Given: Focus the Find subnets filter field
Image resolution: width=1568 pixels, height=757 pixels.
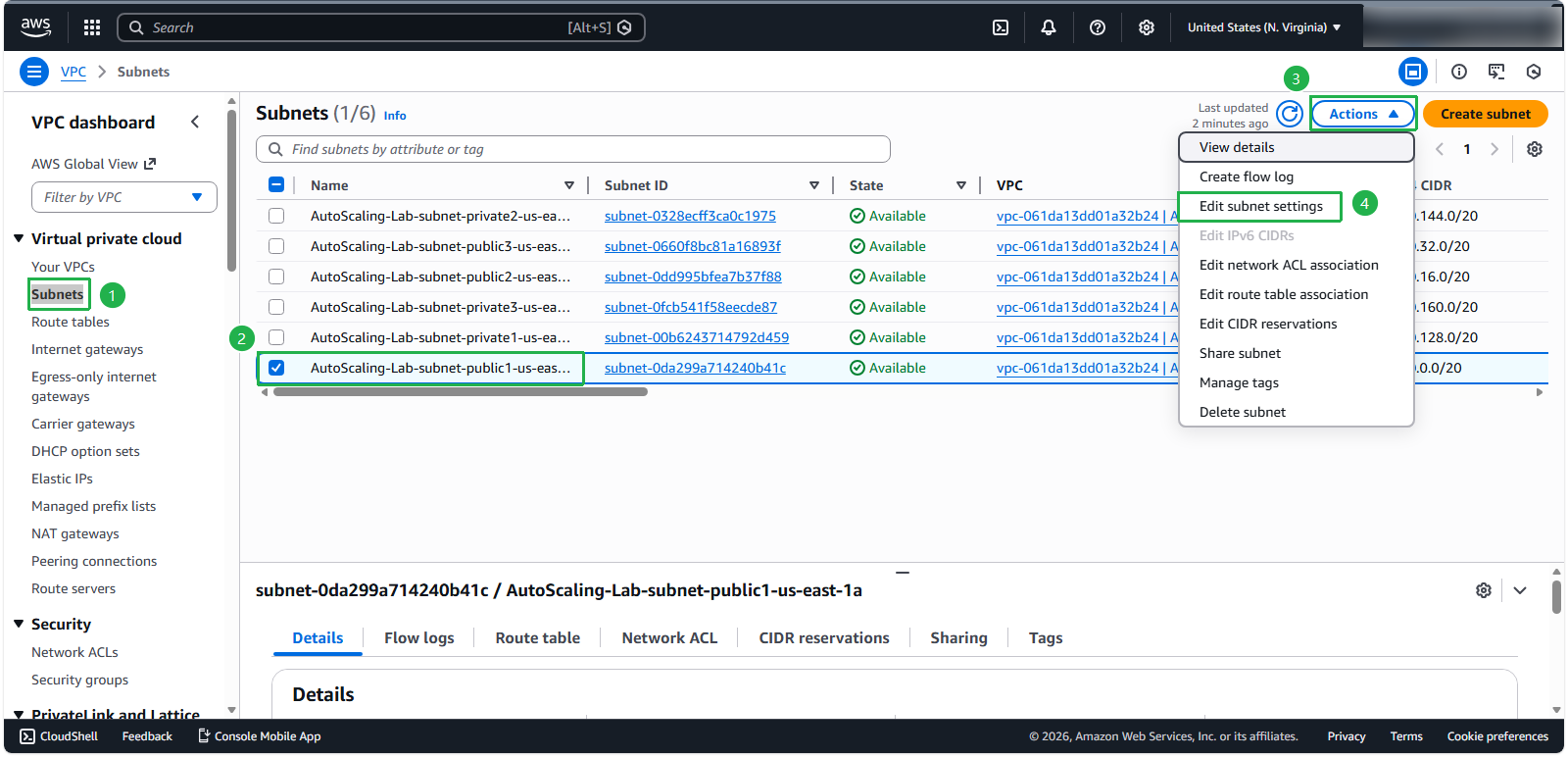Looking at the screenshot, I should pos(573,149).
